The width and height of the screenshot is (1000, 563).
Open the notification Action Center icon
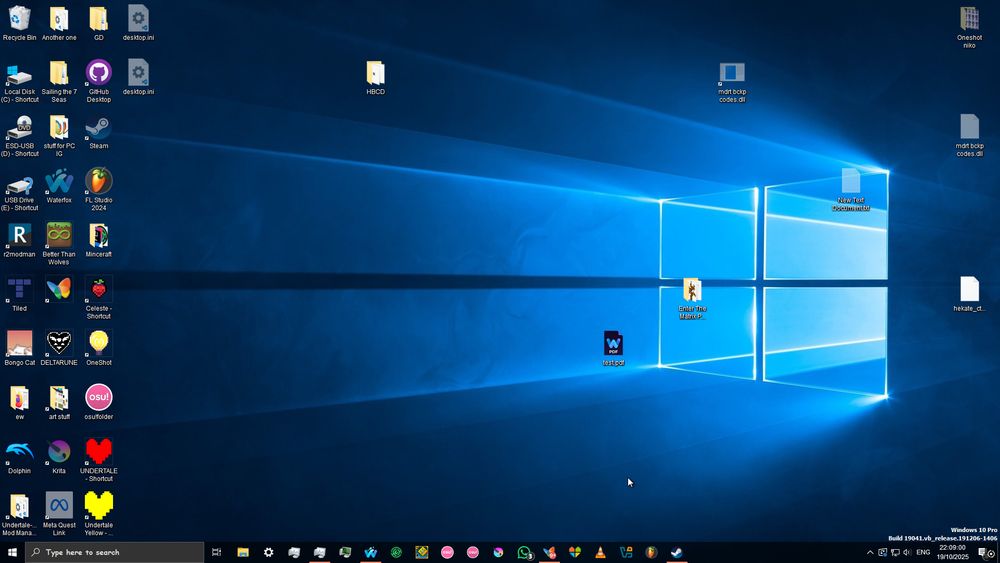[986, 552]
